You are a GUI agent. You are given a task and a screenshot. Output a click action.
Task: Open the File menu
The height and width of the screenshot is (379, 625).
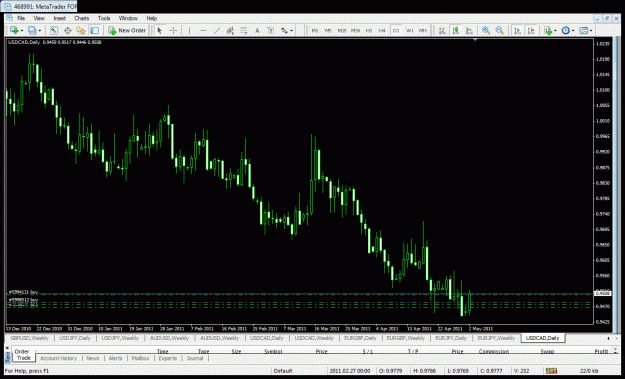[x=21, y=18]
